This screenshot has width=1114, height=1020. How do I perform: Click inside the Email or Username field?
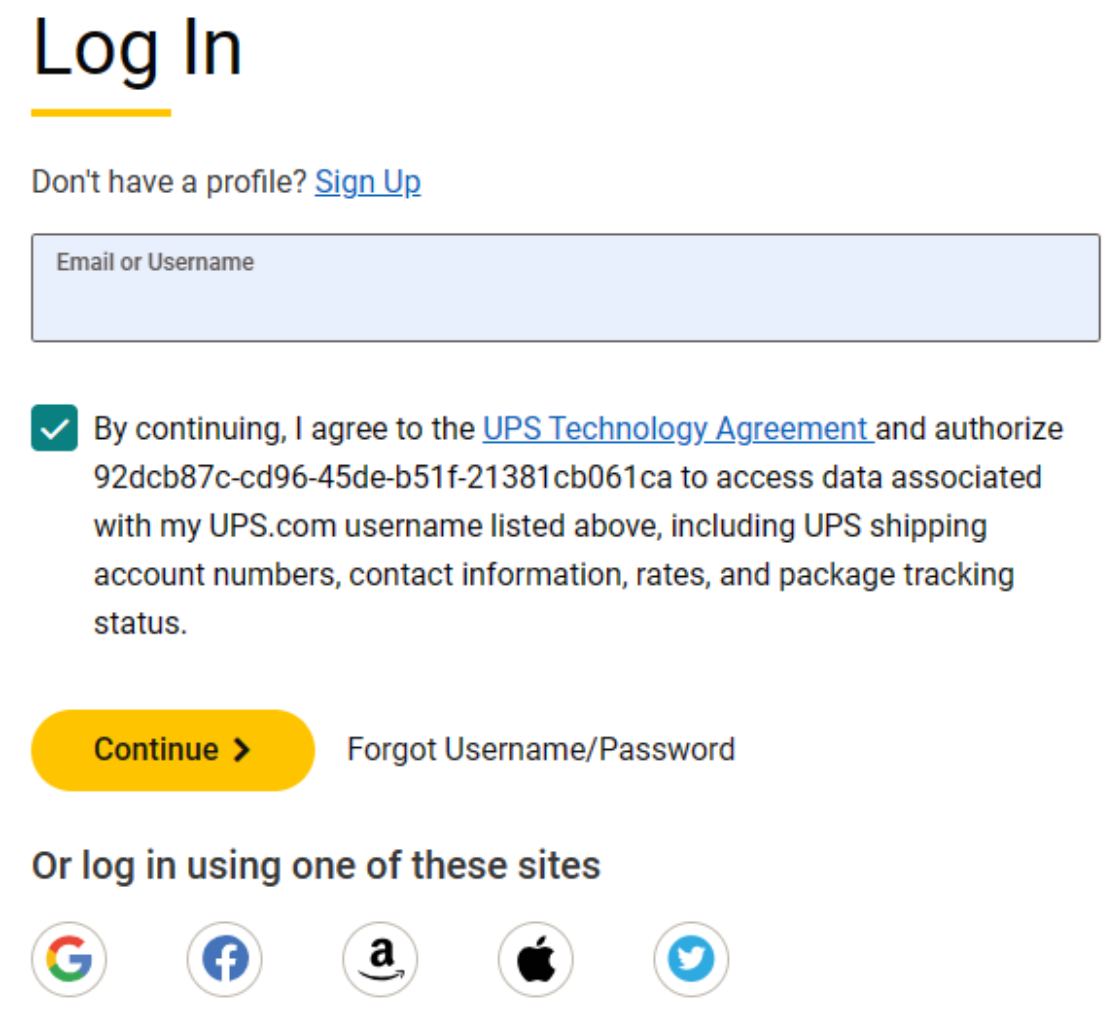tap(557, 288)
